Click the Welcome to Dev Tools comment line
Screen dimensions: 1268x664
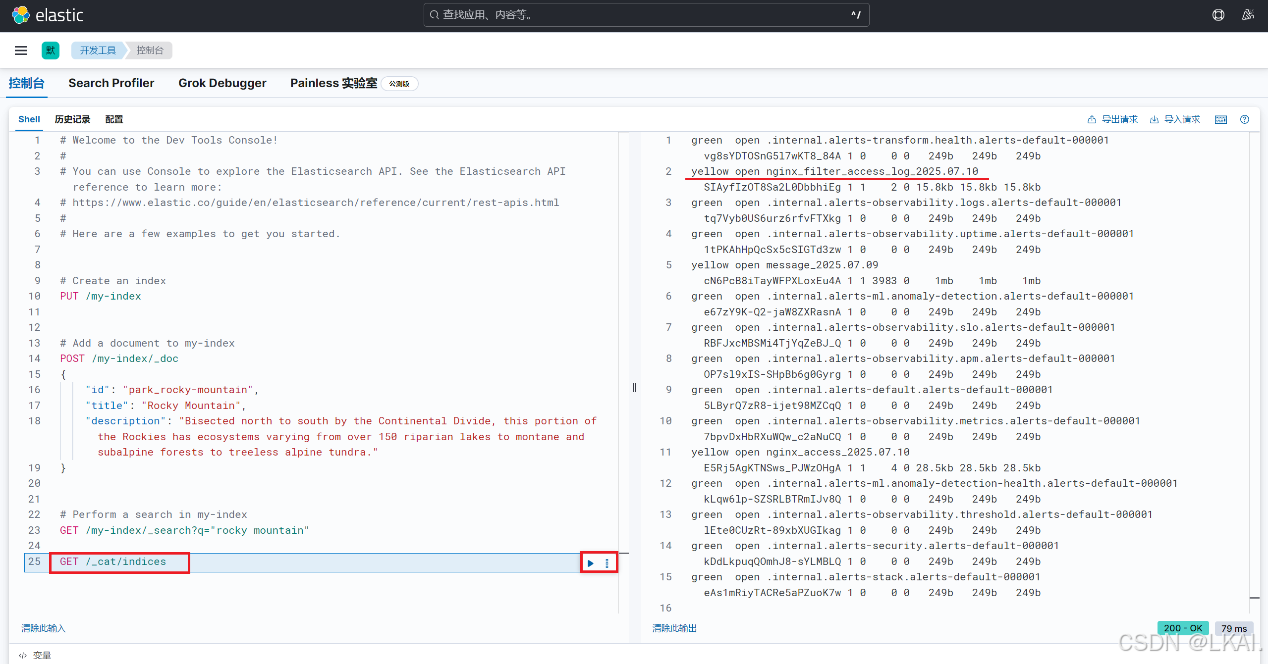pos(169,140)
